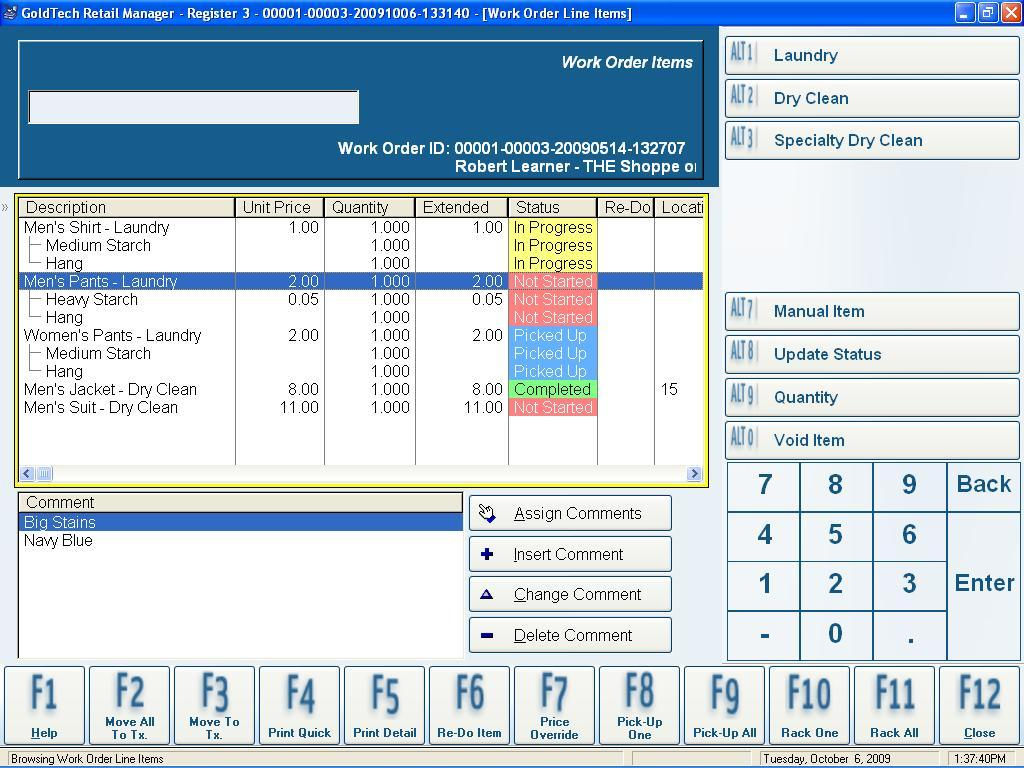Delete the Big Stains comment
Screen dimensions: 1024x768
pyautogui.click(x=569, y=634)
